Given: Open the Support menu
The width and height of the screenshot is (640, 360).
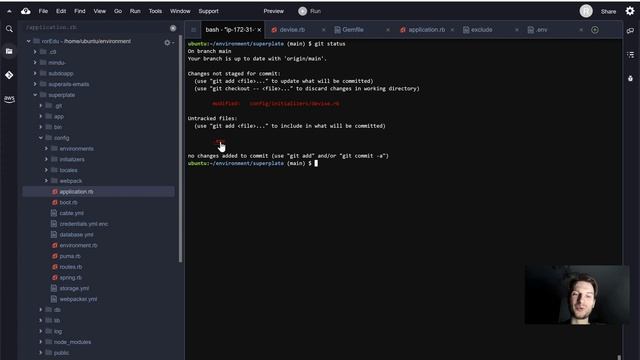Looking at the screenshot, I should (209, 11).
